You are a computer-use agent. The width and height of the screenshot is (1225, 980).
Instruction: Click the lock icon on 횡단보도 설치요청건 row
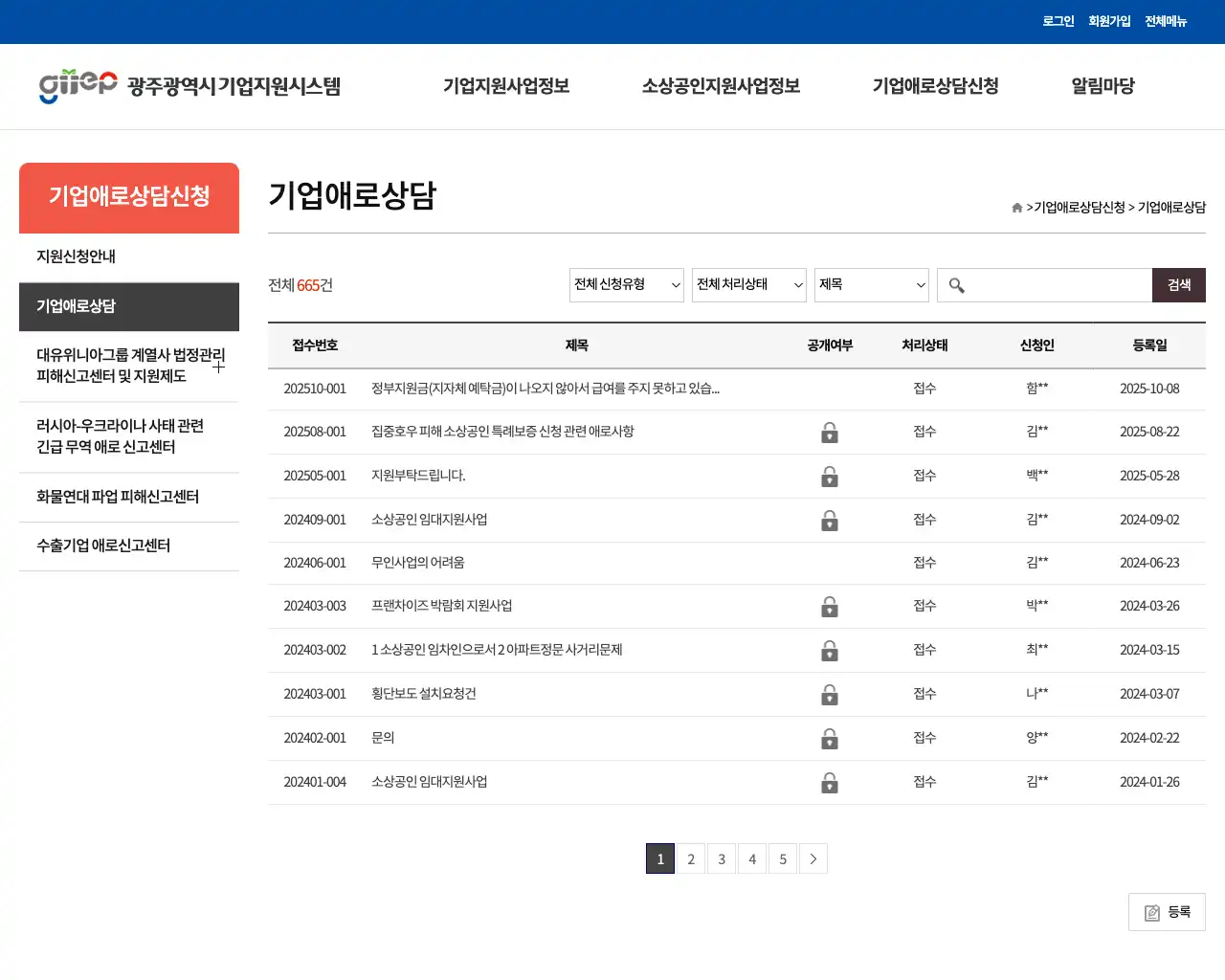(829, 695)
